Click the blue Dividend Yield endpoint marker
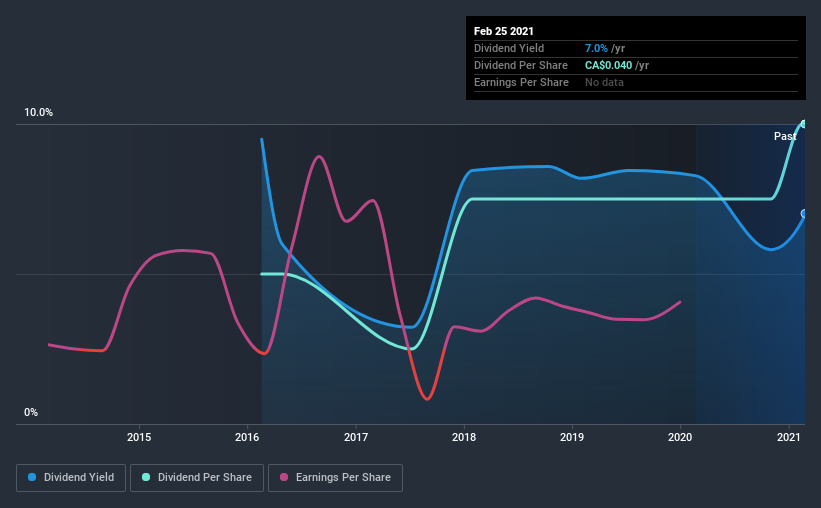 pos(804,213)
